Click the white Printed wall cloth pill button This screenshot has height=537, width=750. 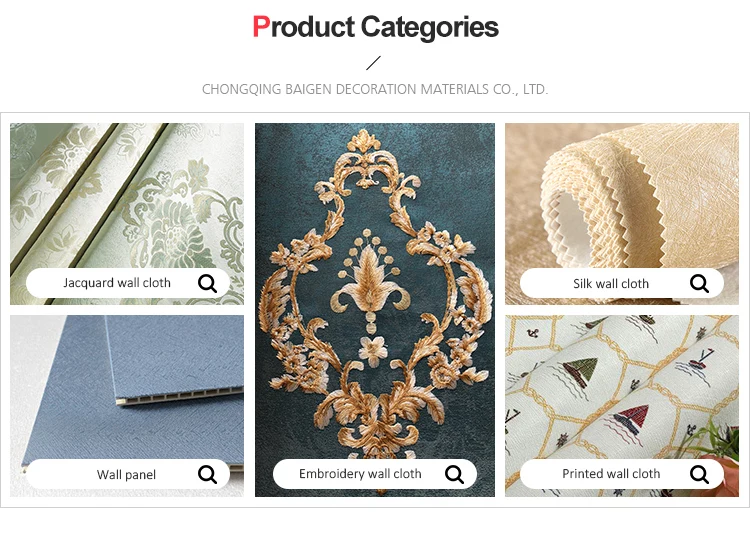pos(622,474)
